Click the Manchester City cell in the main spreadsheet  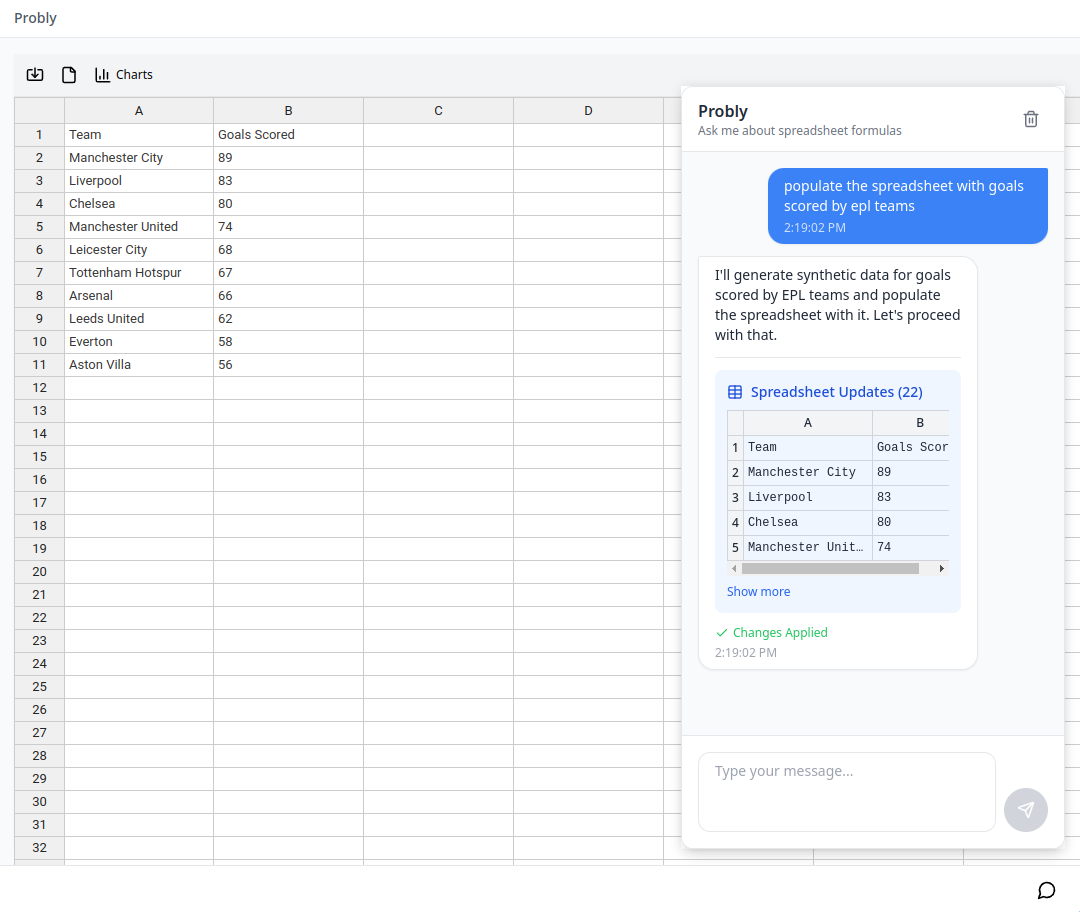click(139, 158)
